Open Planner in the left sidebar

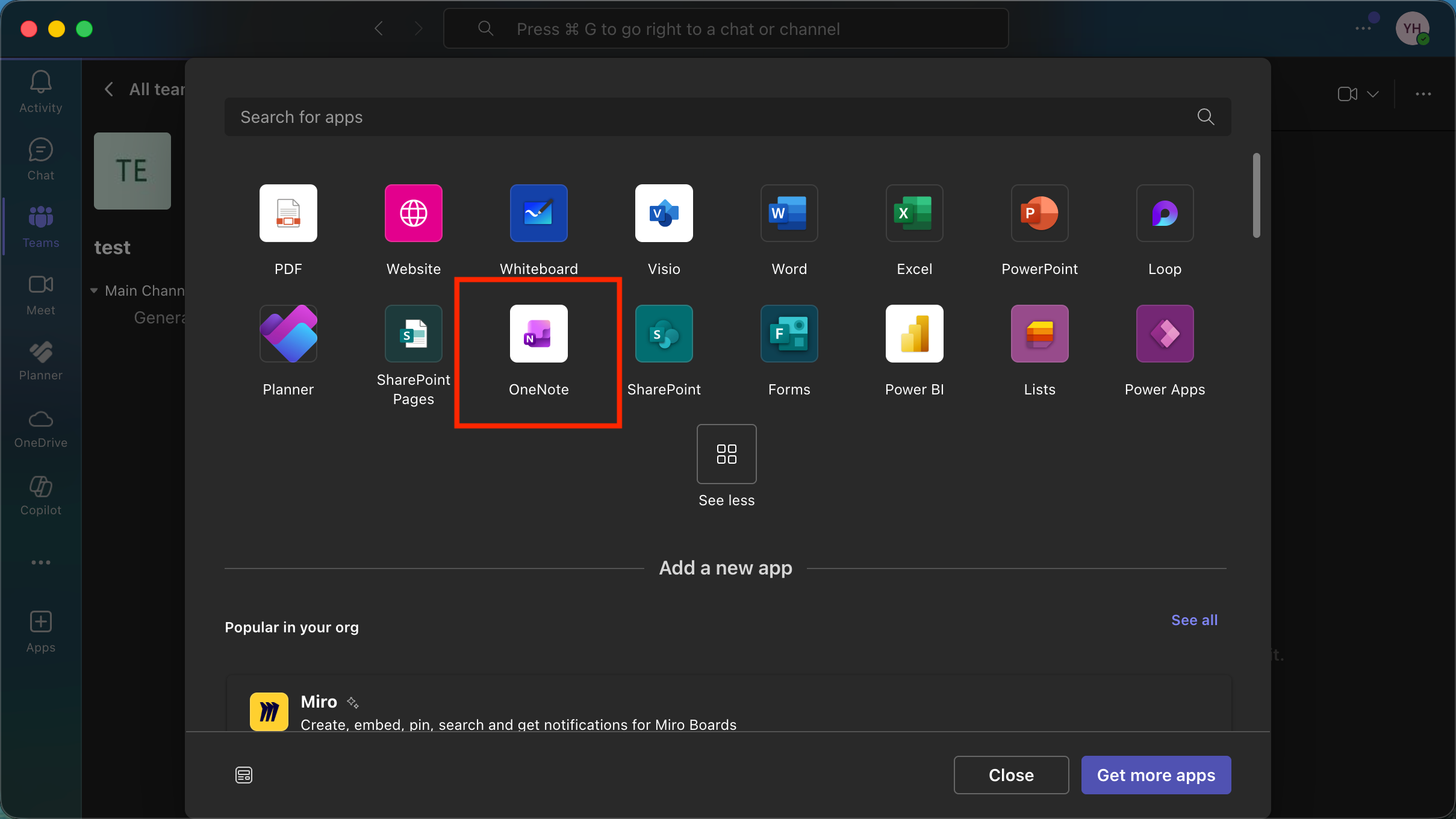point(41,360)
